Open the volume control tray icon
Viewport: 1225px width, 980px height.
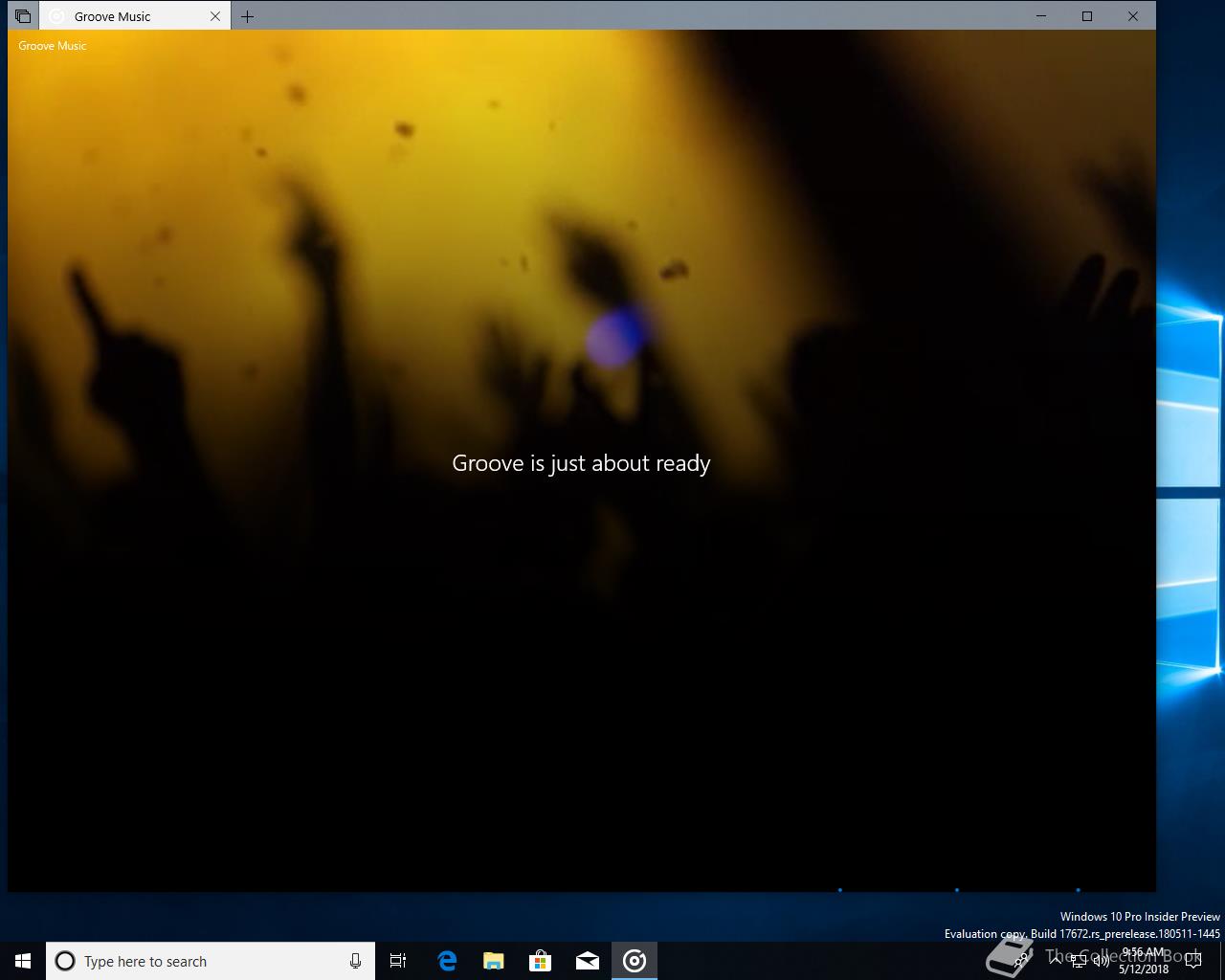point(1101,961)
